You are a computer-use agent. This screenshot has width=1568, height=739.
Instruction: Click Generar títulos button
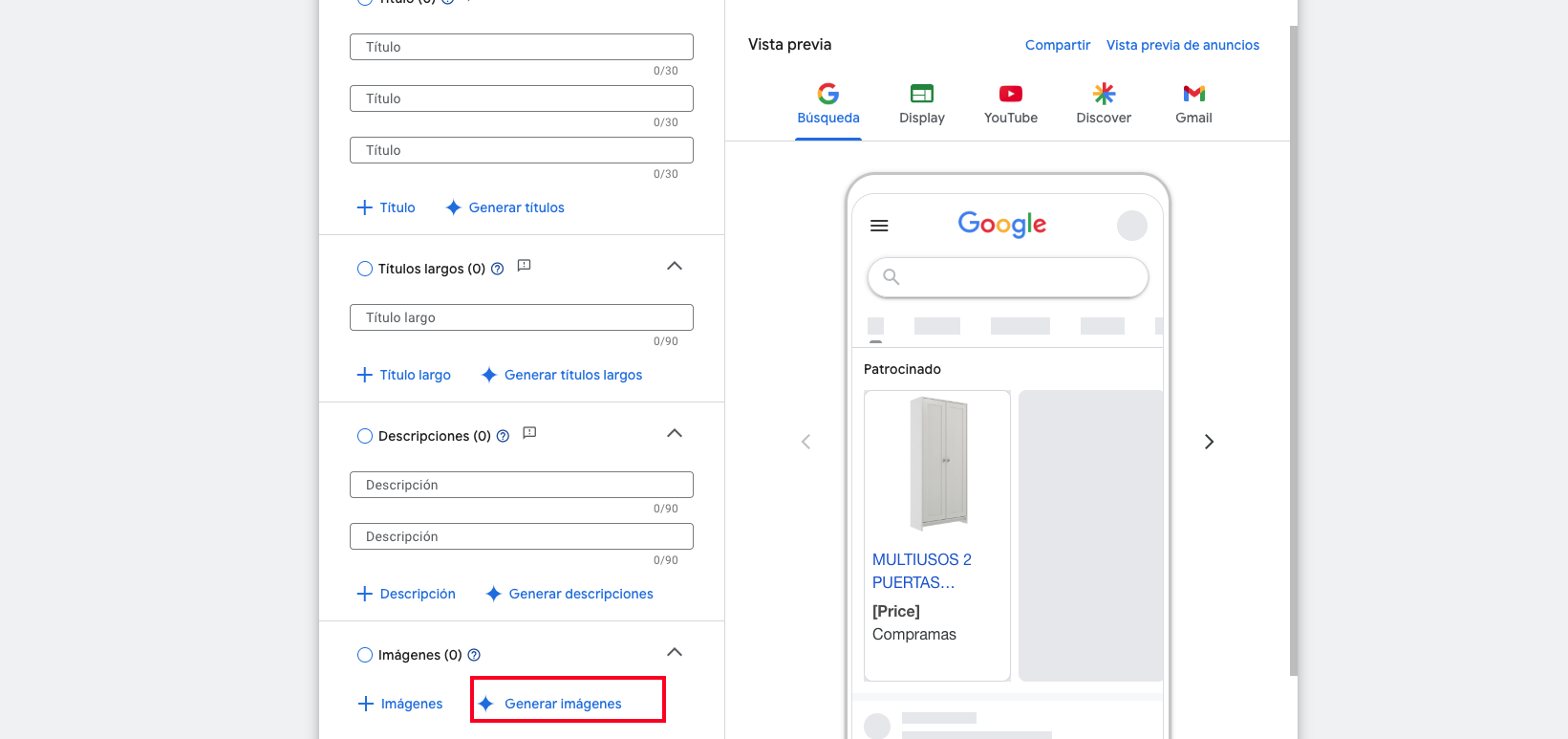pos(505,207)
